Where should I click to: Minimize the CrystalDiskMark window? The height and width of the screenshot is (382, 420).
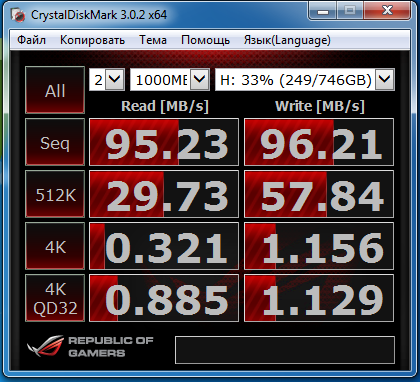(323, 11)
